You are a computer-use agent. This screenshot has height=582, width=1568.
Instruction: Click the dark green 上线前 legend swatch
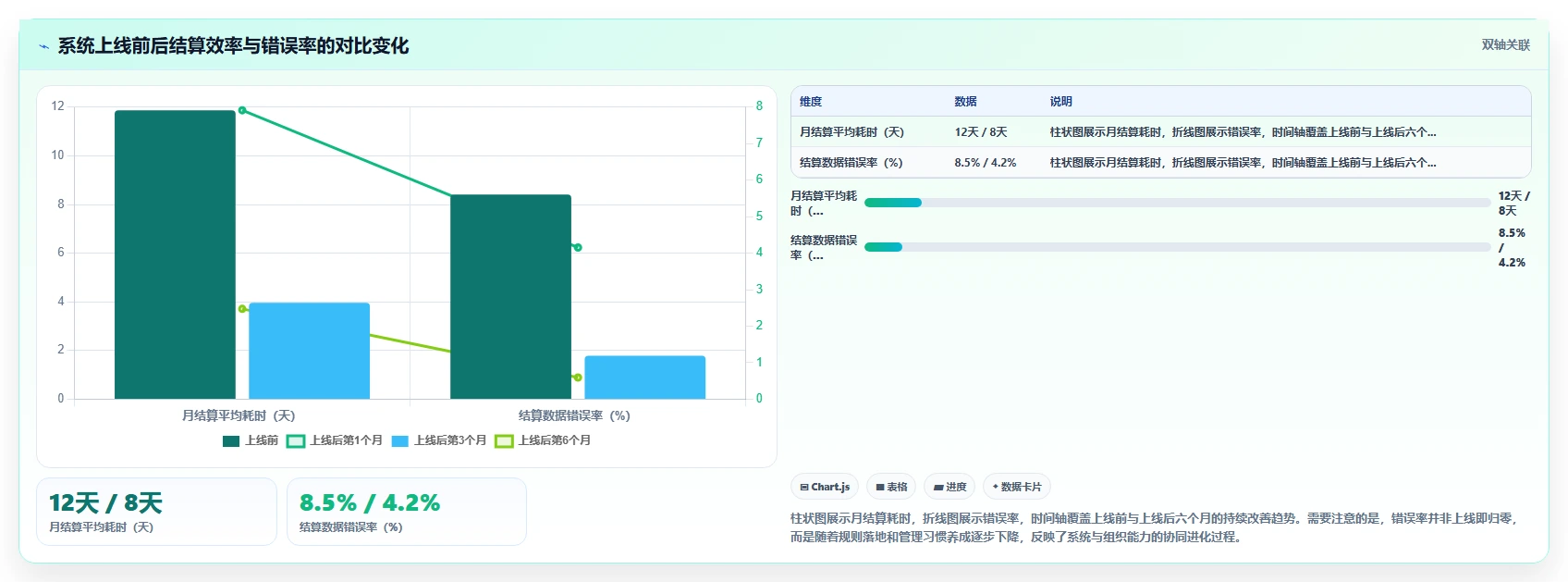click(231, 441)
